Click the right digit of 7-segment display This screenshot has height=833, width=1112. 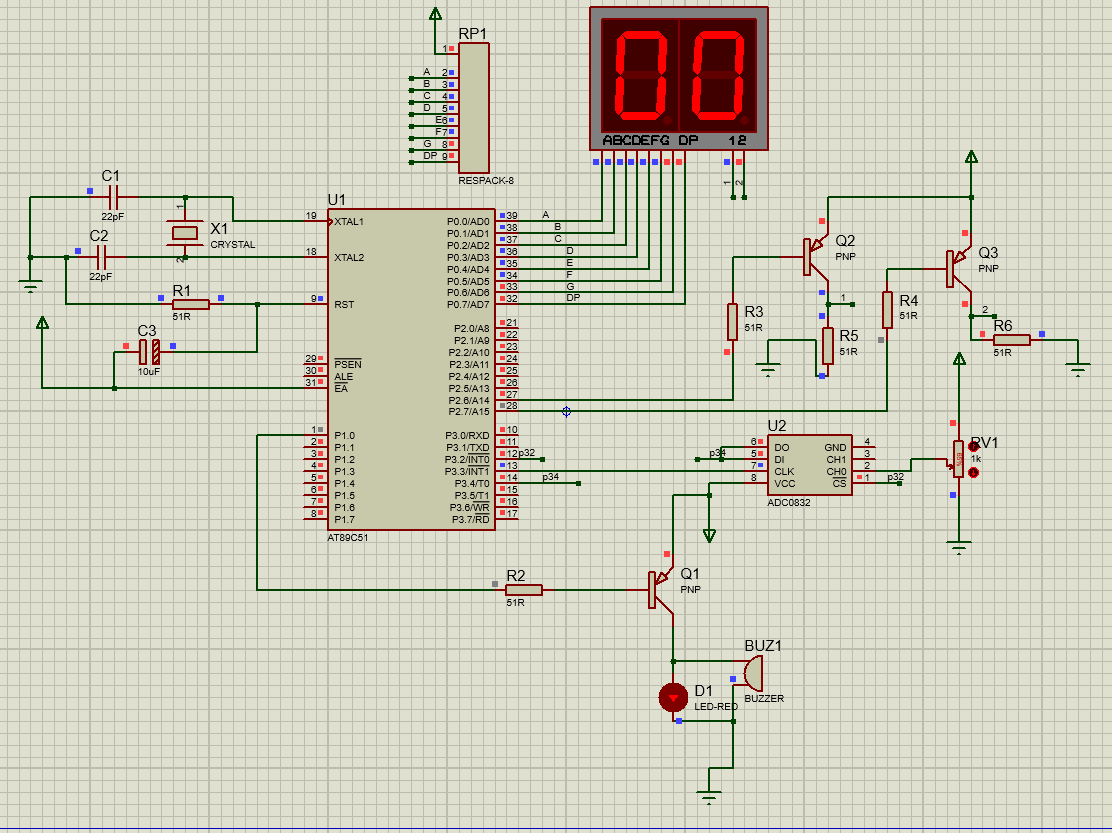coord(718,77)
